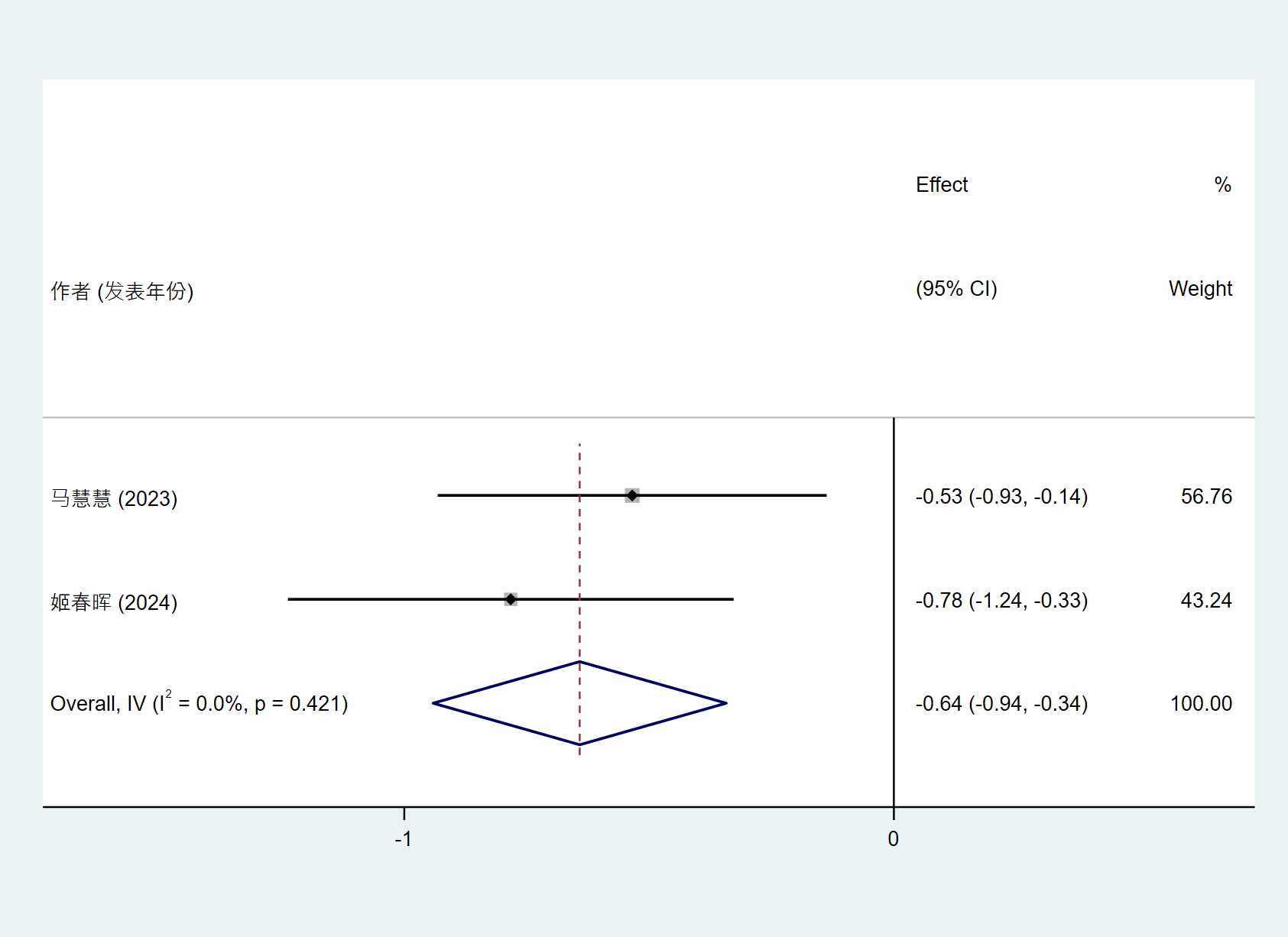The width and height of the screenshot is (1288, 937).
Task: Click the 0 x-axis tick label
Action: coord(893,839)
